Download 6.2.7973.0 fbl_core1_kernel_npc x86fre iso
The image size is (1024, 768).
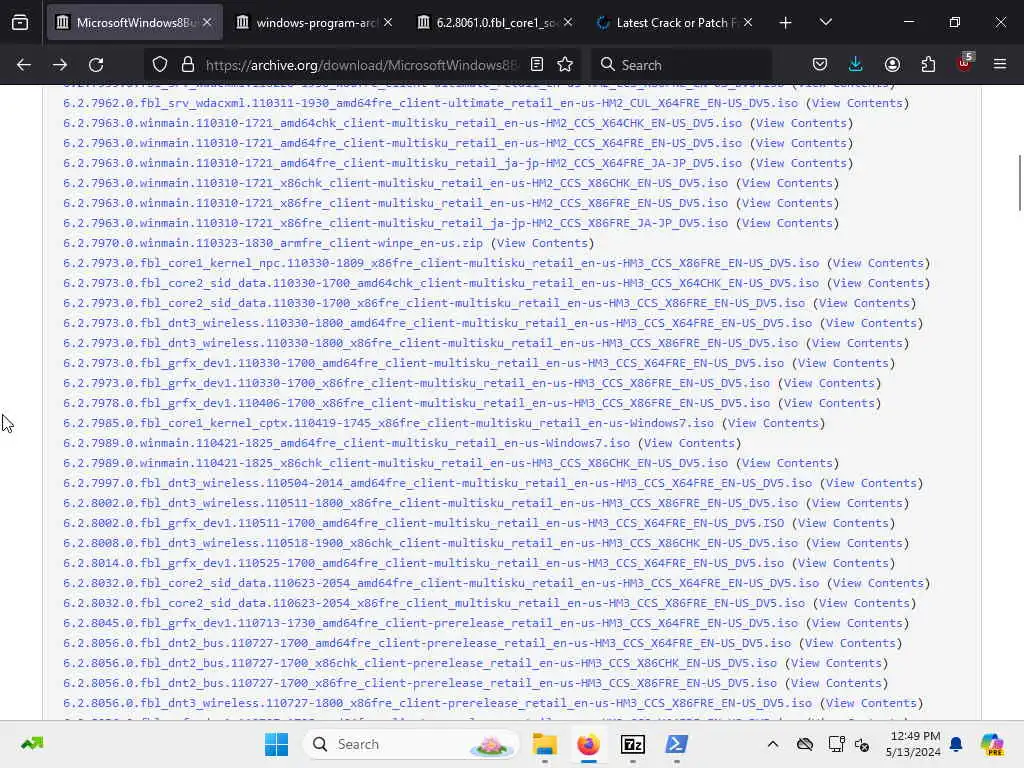[x=441, y=263]
